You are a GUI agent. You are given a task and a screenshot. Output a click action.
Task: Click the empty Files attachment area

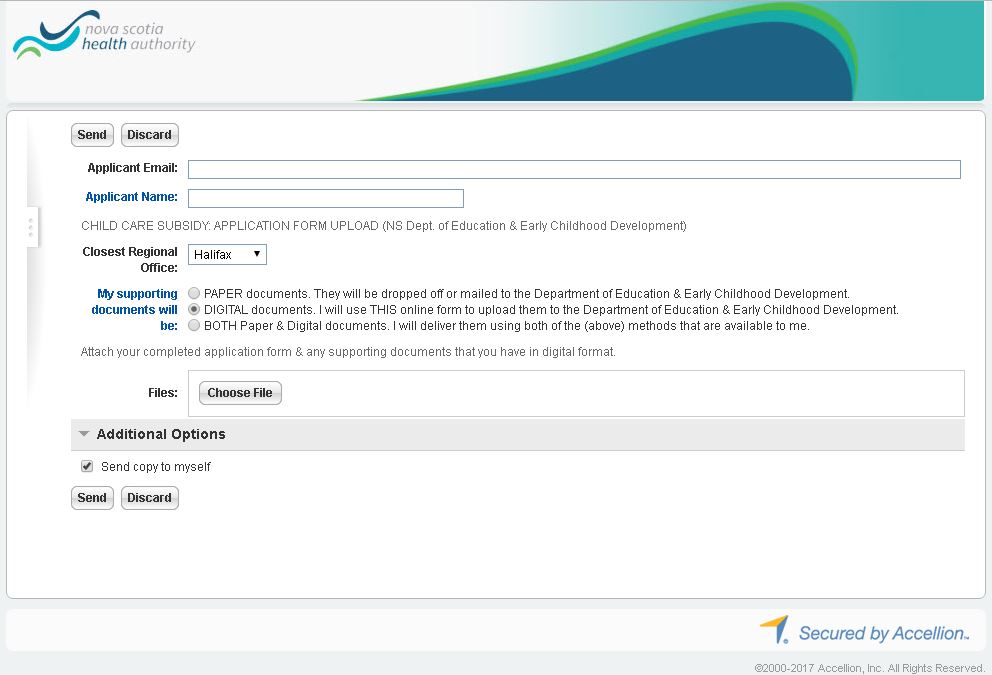point(620,393)
